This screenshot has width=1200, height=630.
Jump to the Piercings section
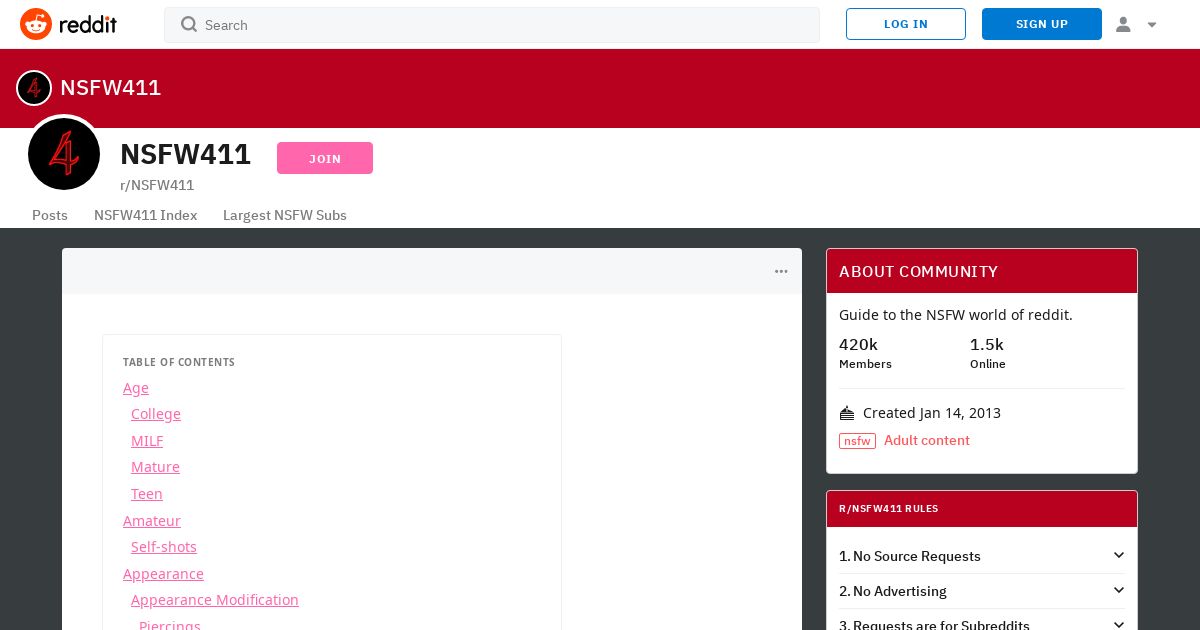pyautogui.click(x=170, y=625)
